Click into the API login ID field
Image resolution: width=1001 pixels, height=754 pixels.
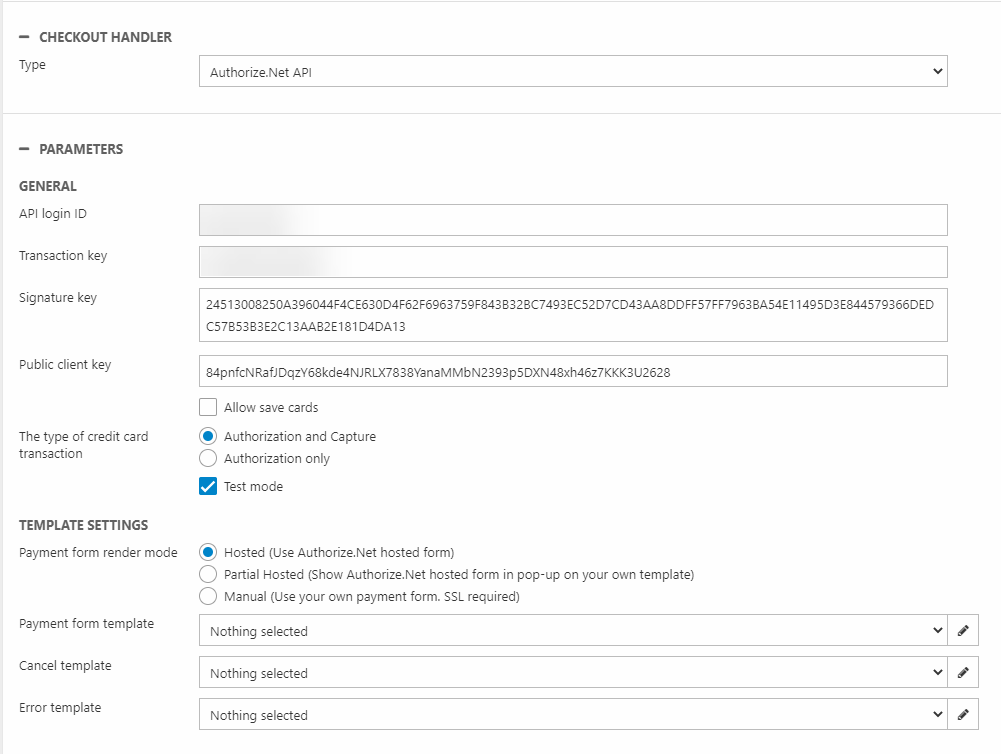tap(572, 220)
